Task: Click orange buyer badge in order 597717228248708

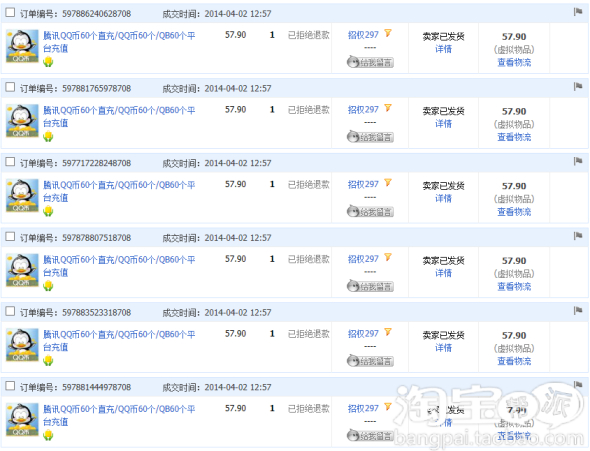Action: tap(388, 182)
